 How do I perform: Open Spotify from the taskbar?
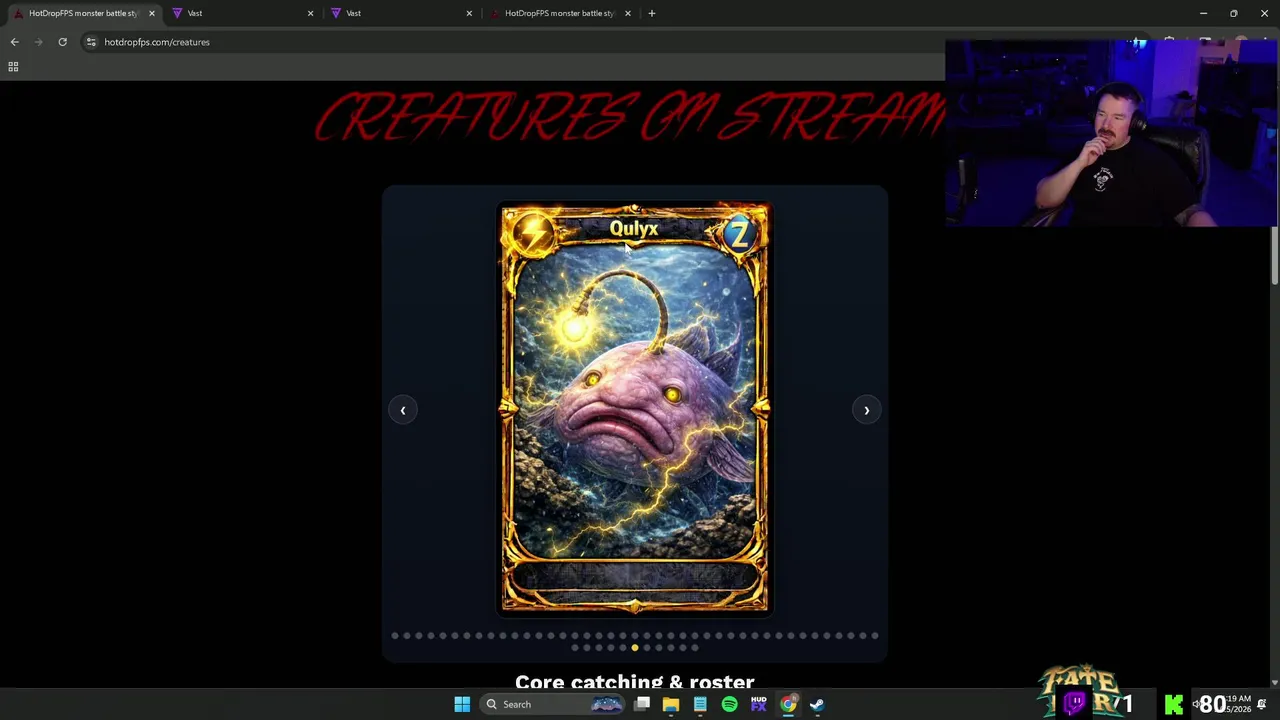(x=729, y=704)
